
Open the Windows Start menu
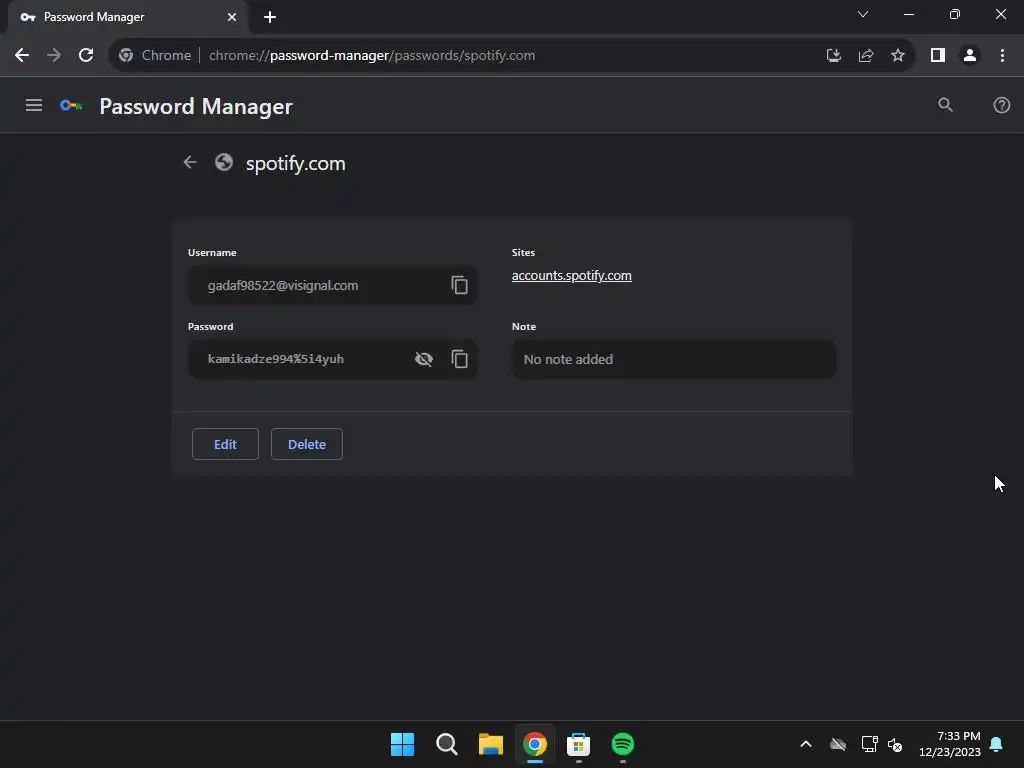tap(402, 744)
